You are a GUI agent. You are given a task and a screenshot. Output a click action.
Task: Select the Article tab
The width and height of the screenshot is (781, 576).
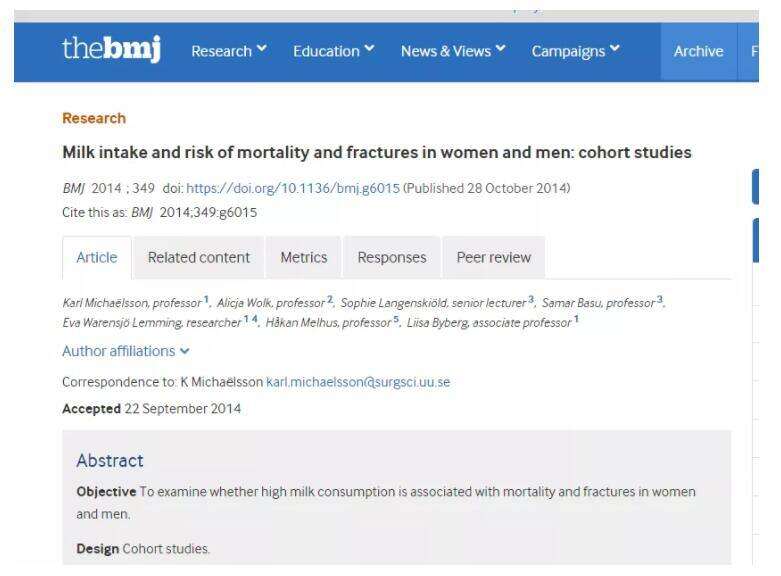click(x=97, y=257)
